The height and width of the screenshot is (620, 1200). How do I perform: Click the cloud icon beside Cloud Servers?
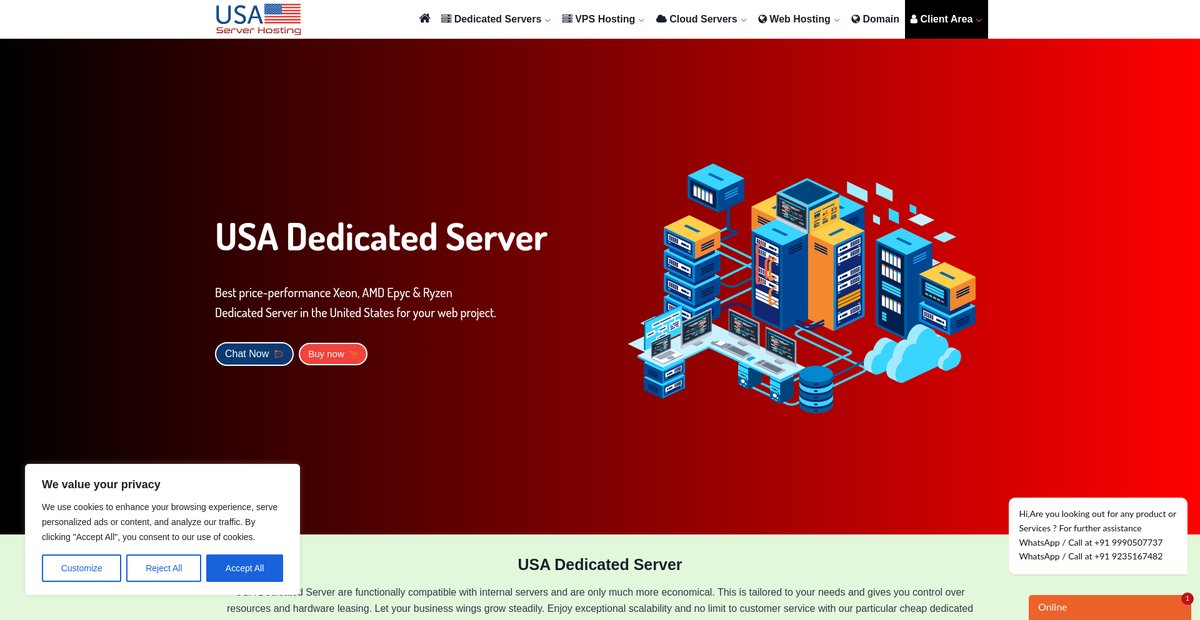(661, 19)
